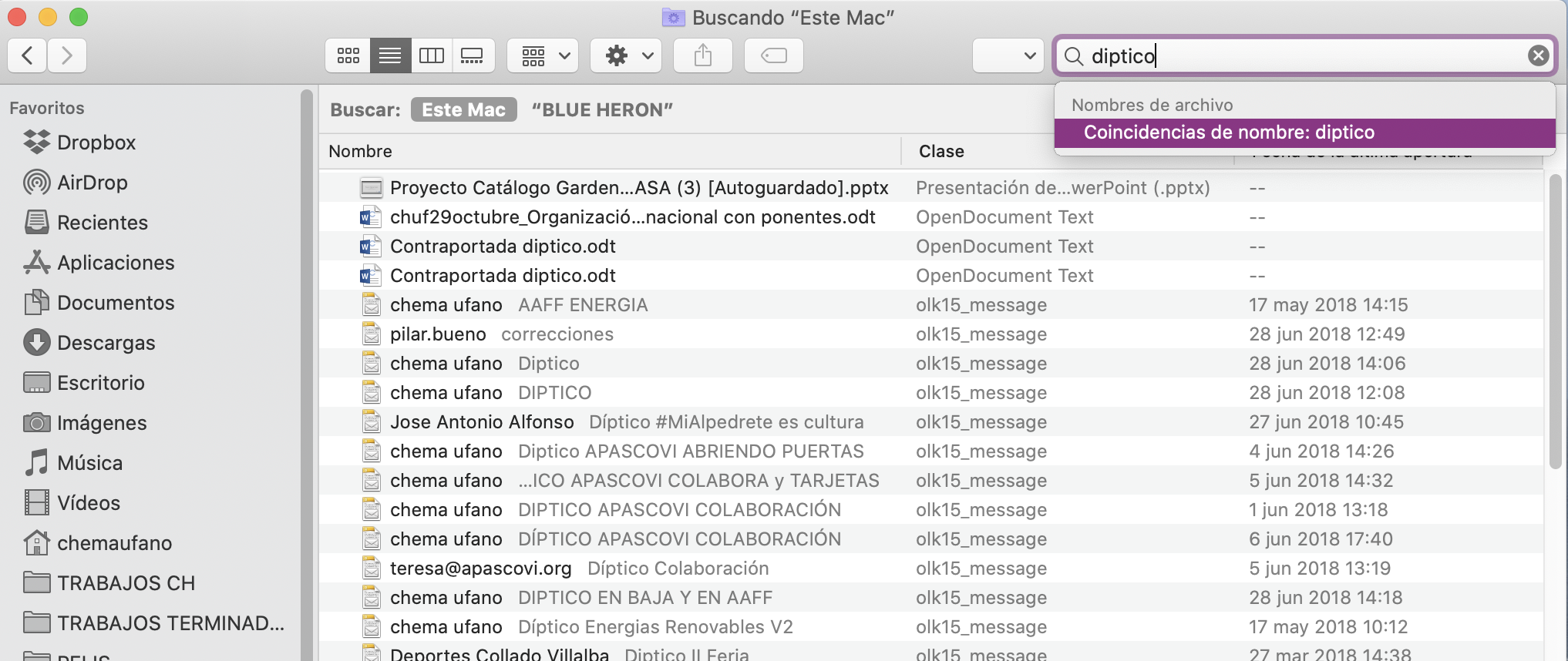Switch to column view
This screenshot has width=1568, height=661.
coord(432,55)
